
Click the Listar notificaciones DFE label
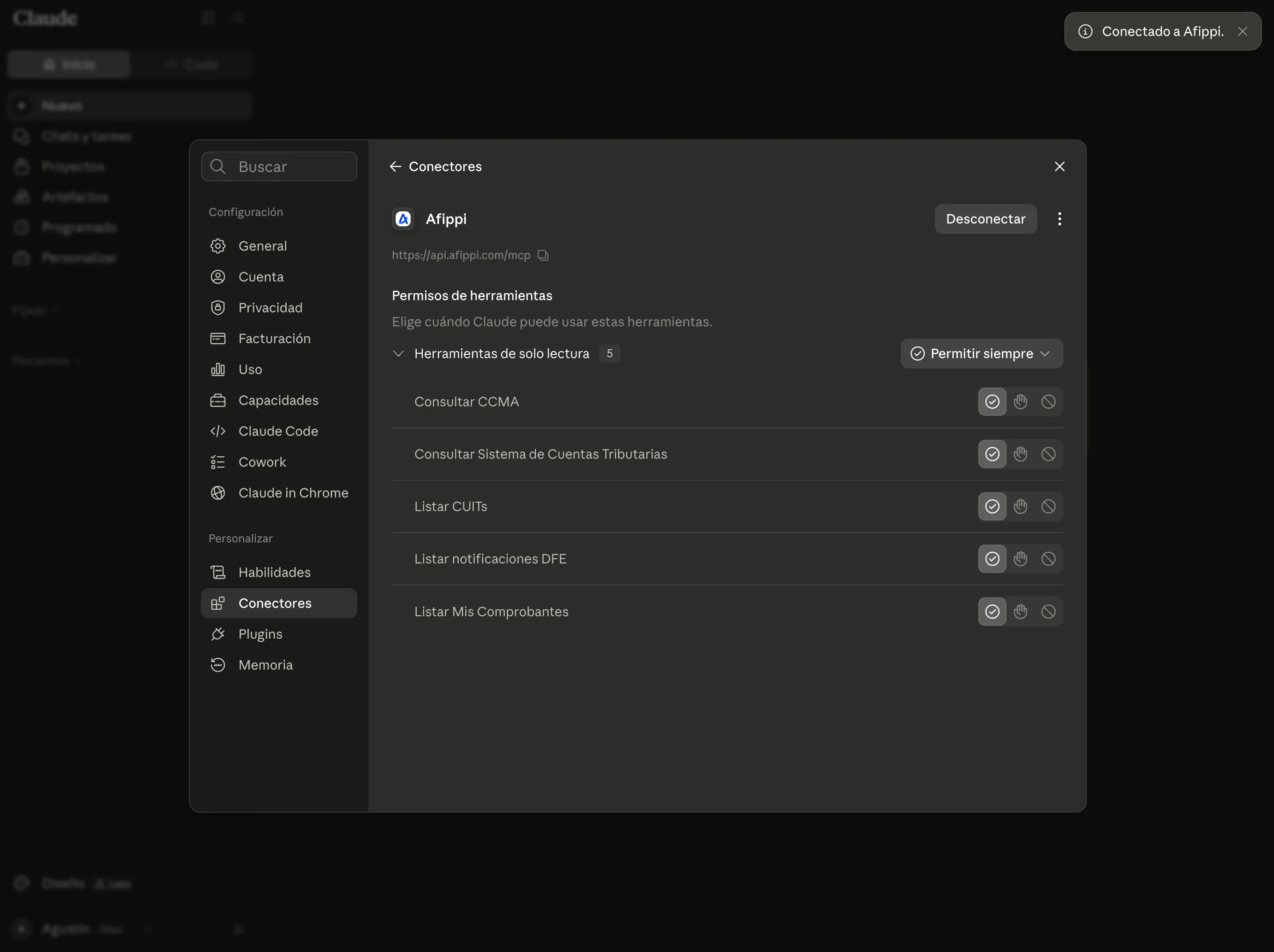490,559
